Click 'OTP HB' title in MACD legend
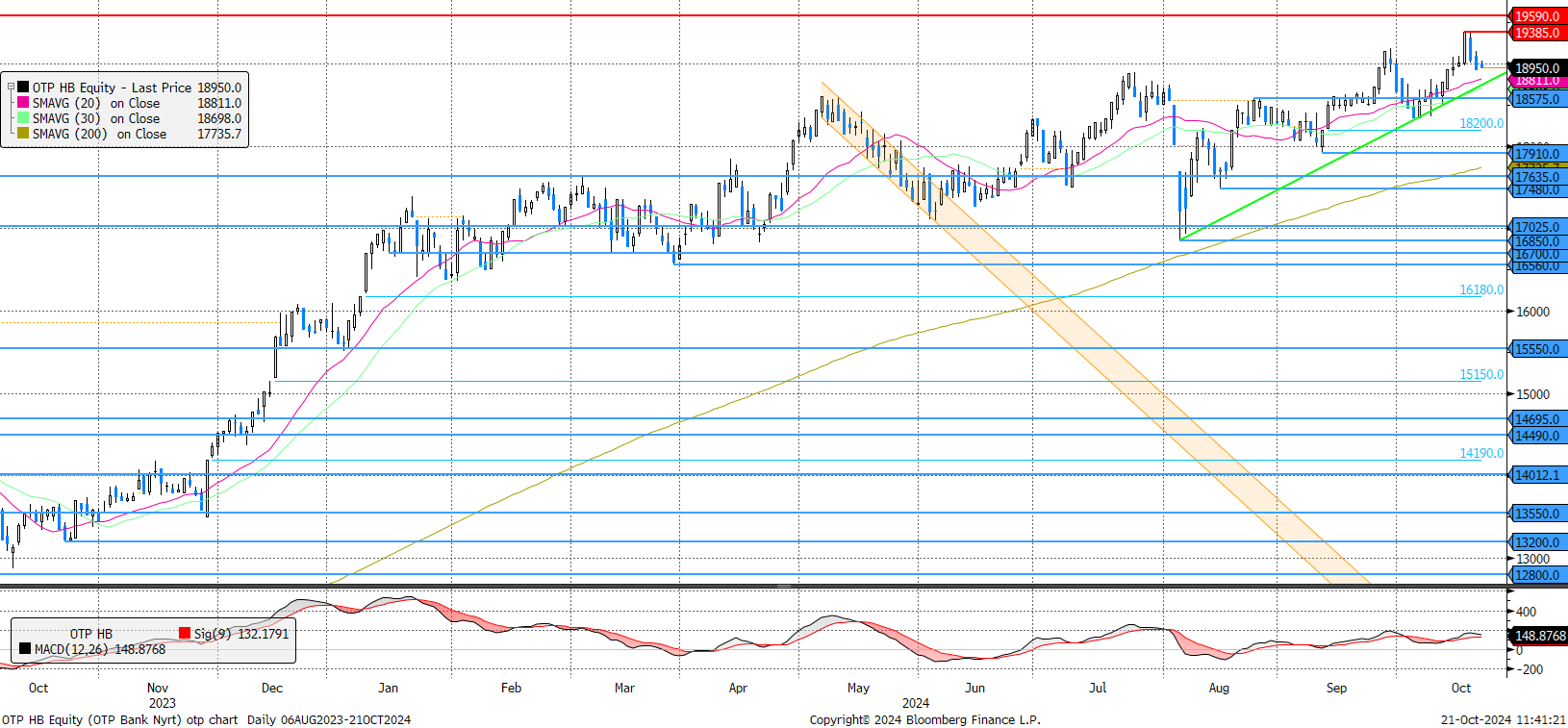The height and width of the screenshot is (728, 1568). [91, 634]
